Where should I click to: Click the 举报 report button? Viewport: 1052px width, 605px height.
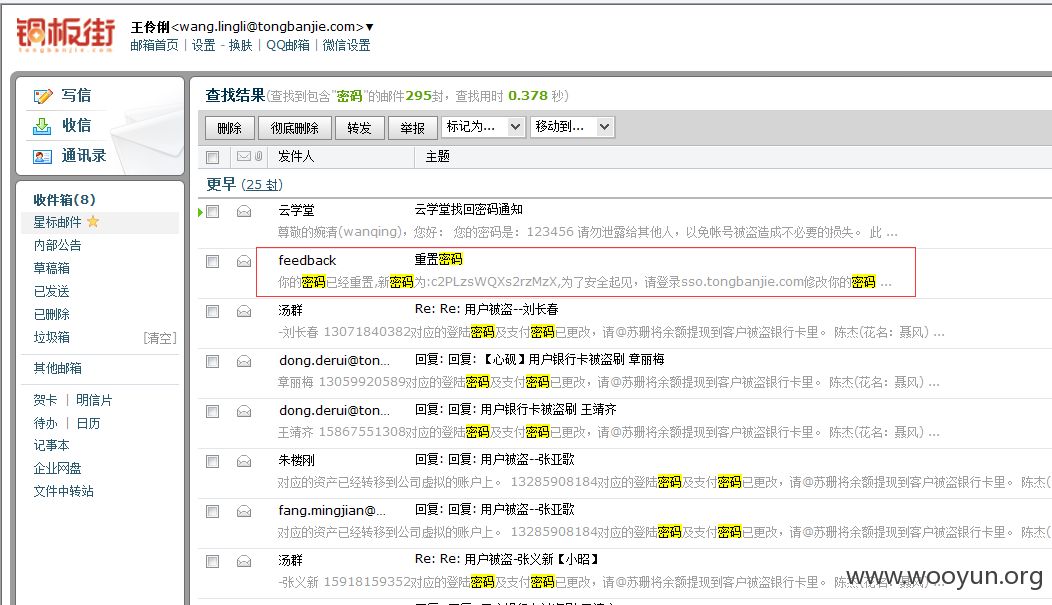point(413,127)
